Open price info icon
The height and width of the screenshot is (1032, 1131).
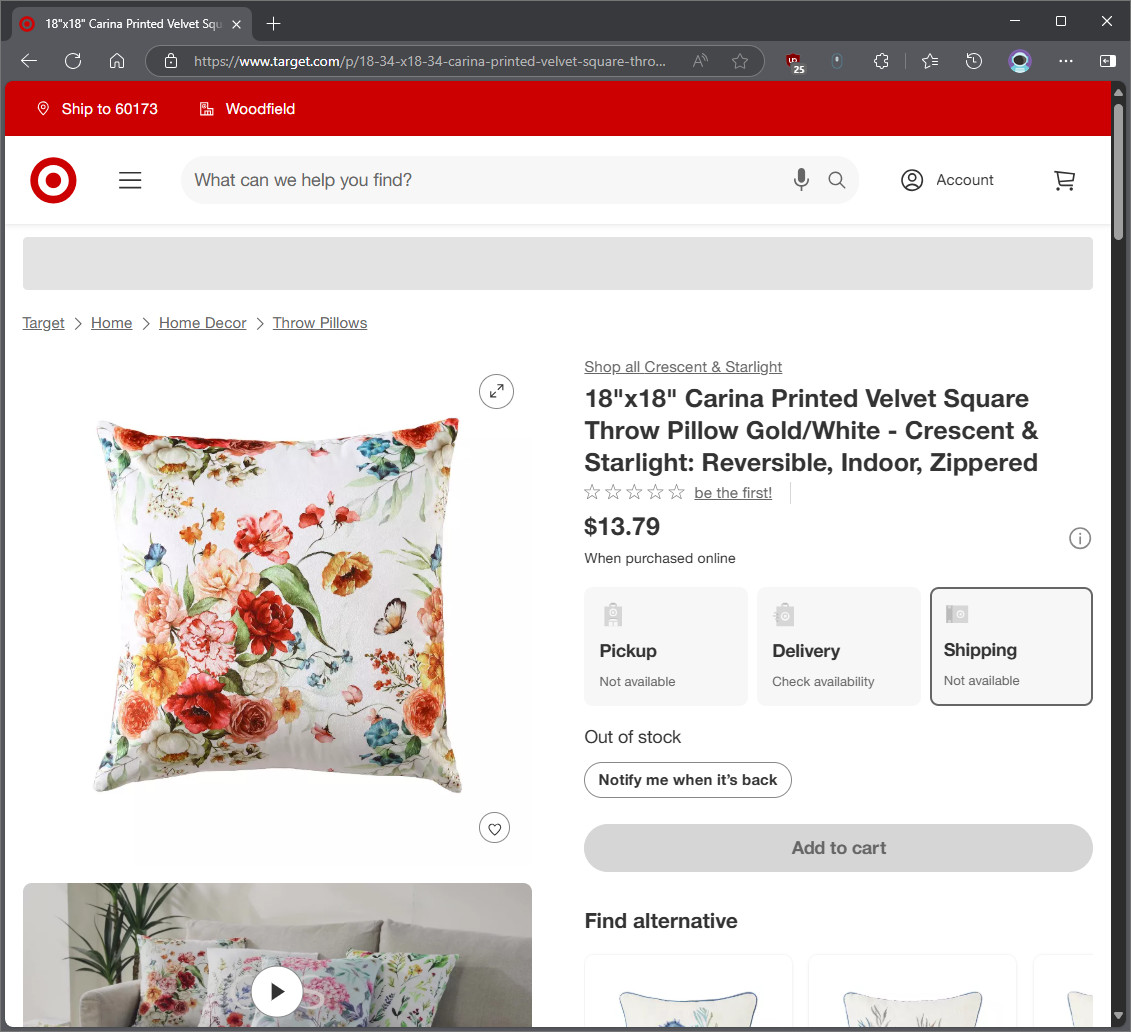pos(1080,538)
